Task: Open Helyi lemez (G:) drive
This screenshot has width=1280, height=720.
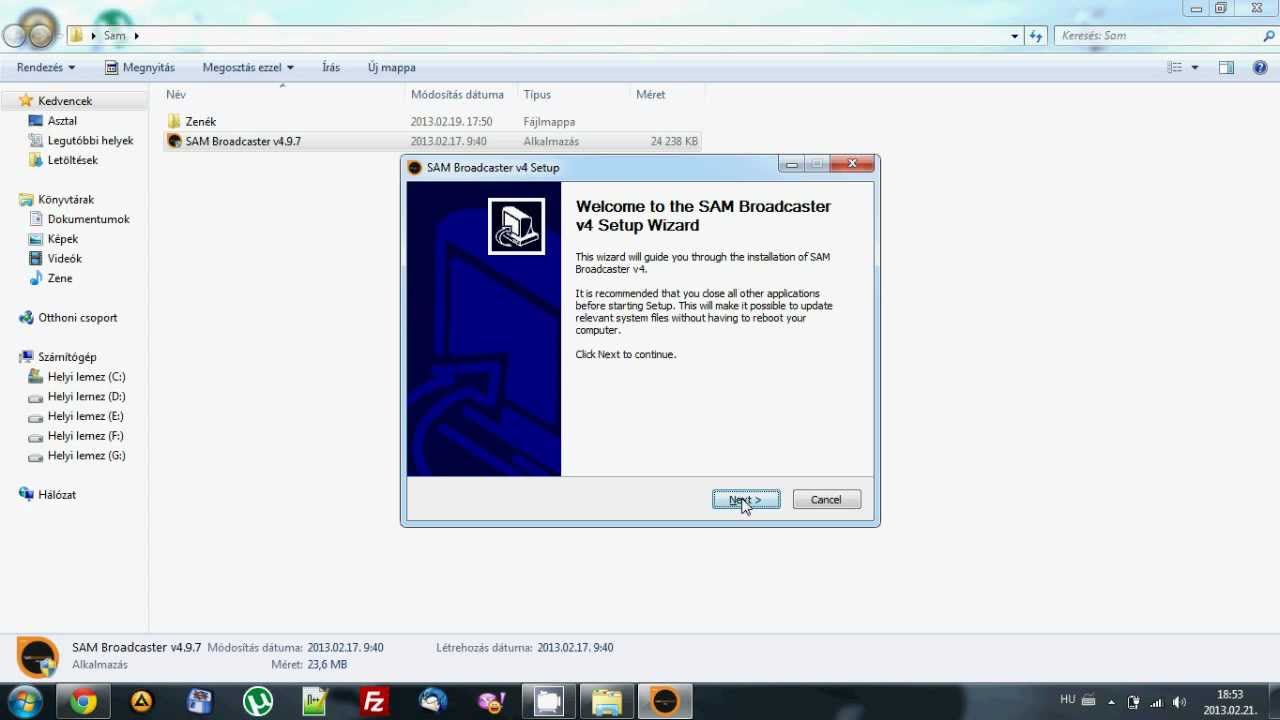Action: [x=86, y=456]
